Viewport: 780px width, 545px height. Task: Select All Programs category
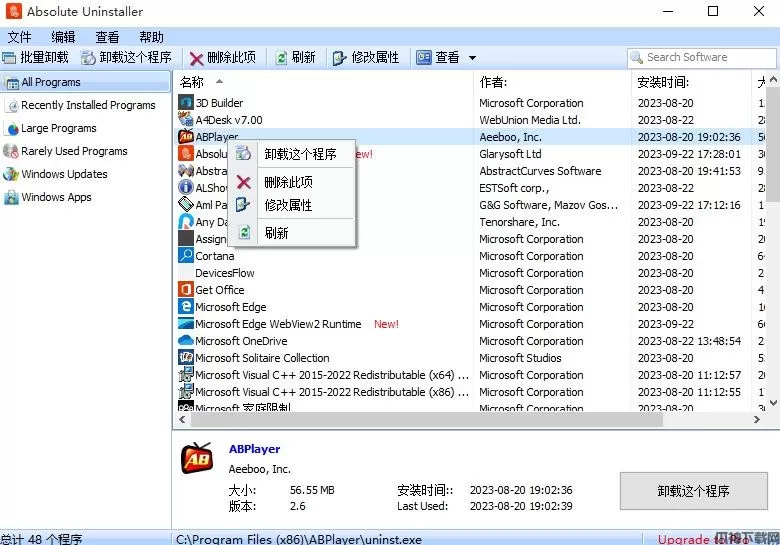coord(85,82)
